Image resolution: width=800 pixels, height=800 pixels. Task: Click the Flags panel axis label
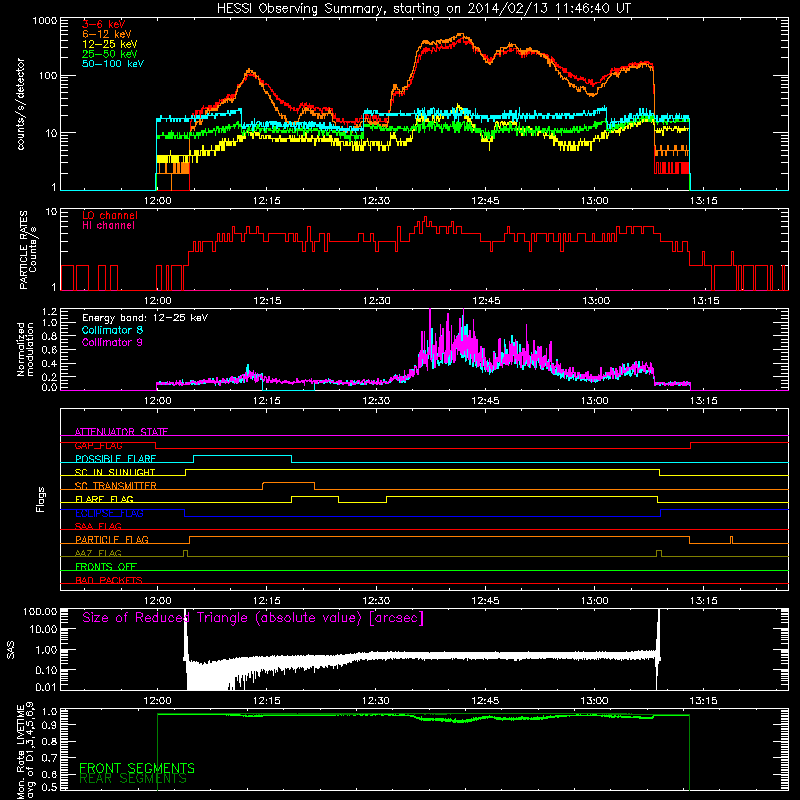point(40,499)
